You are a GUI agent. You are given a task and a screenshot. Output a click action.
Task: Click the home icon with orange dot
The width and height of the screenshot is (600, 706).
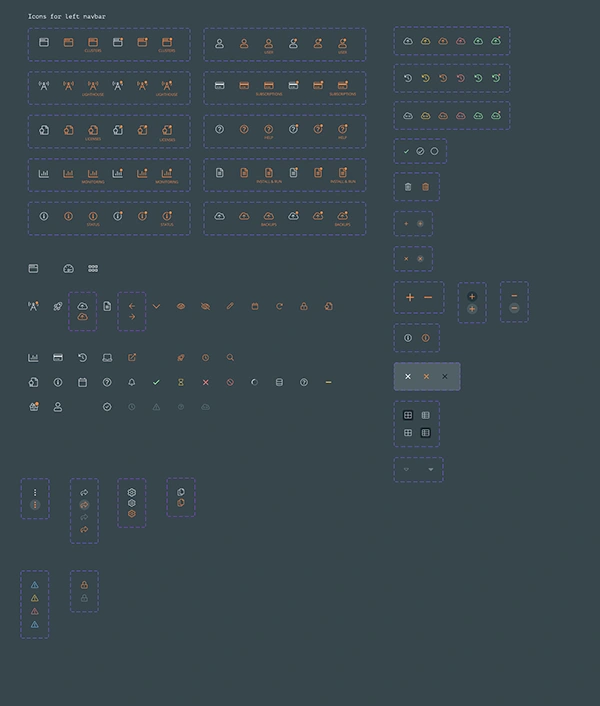click(34, 407)
